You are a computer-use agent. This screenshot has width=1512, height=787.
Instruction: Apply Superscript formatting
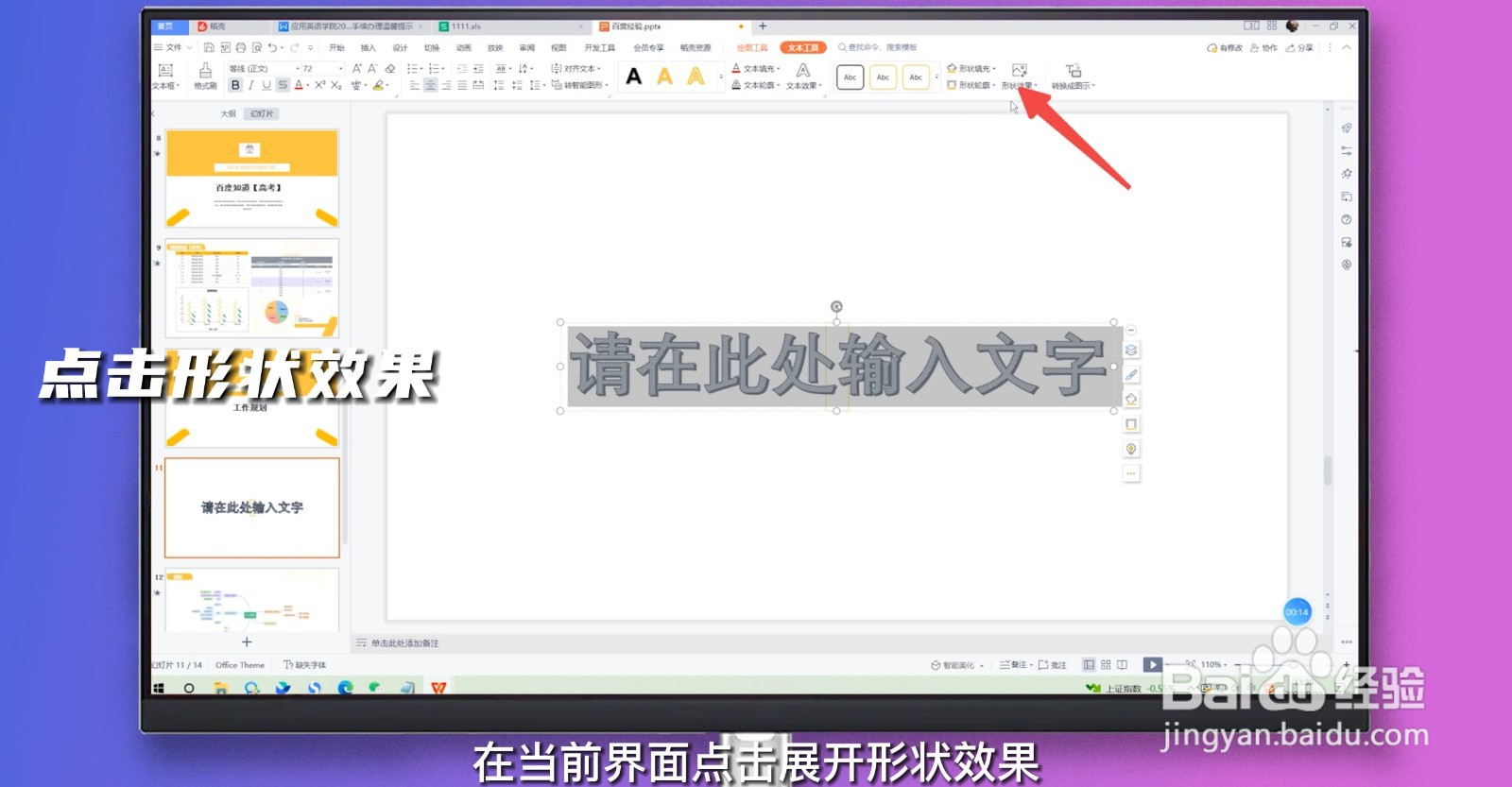click(x=319, y=85)
